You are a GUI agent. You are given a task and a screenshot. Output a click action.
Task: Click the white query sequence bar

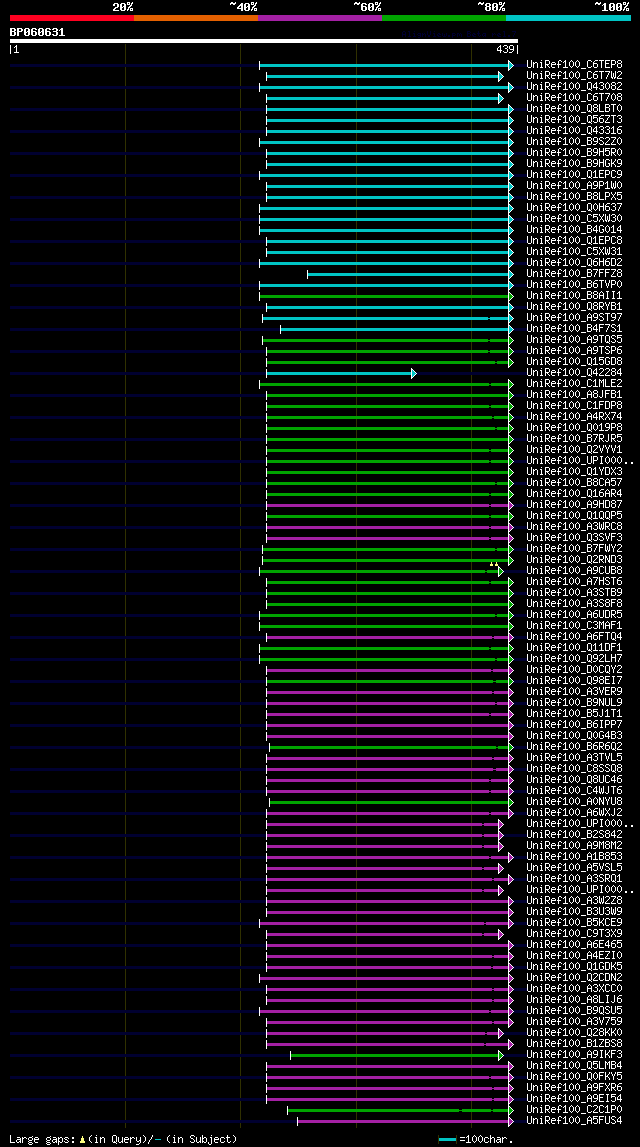[264, 41]
